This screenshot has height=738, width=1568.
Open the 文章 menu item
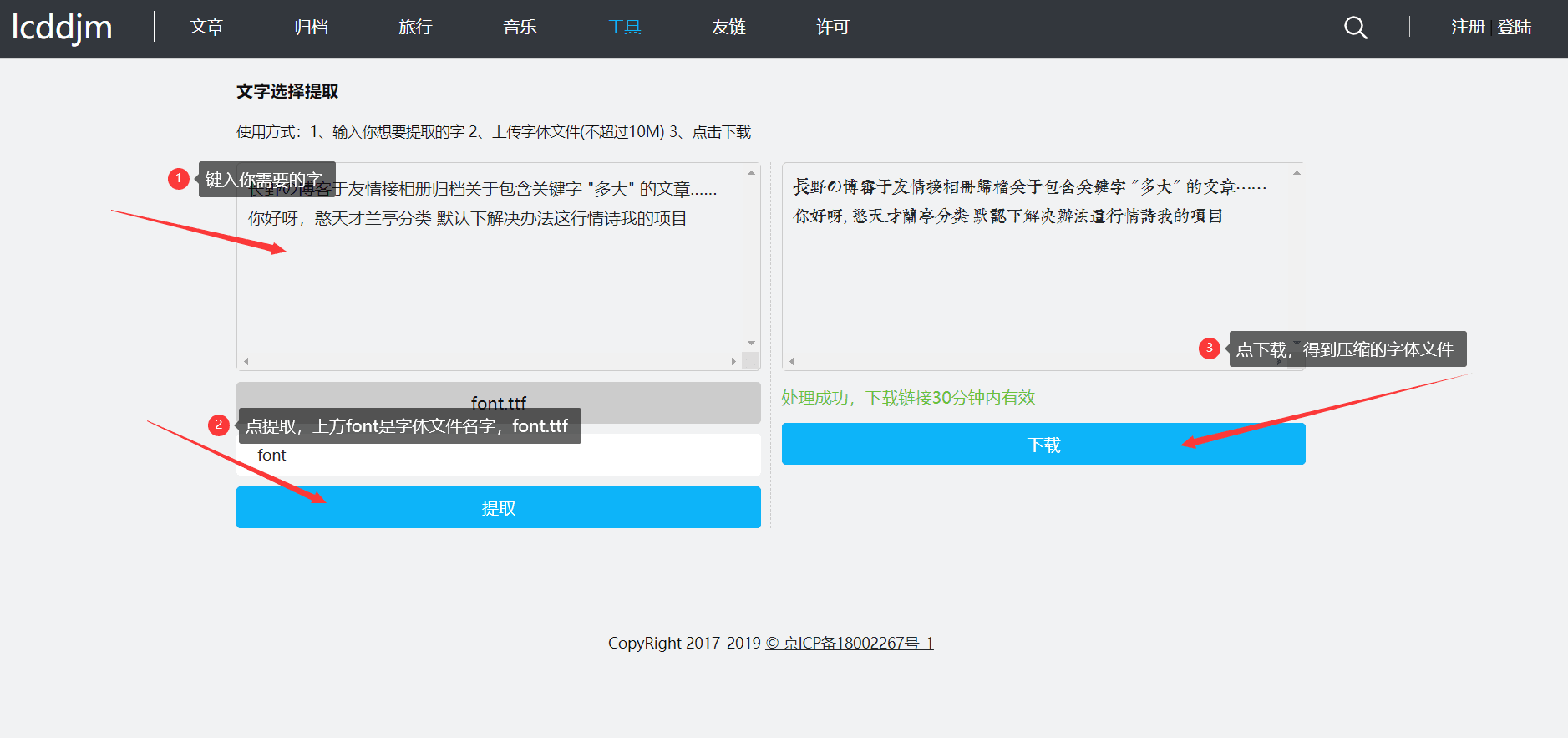click(206, 28)
